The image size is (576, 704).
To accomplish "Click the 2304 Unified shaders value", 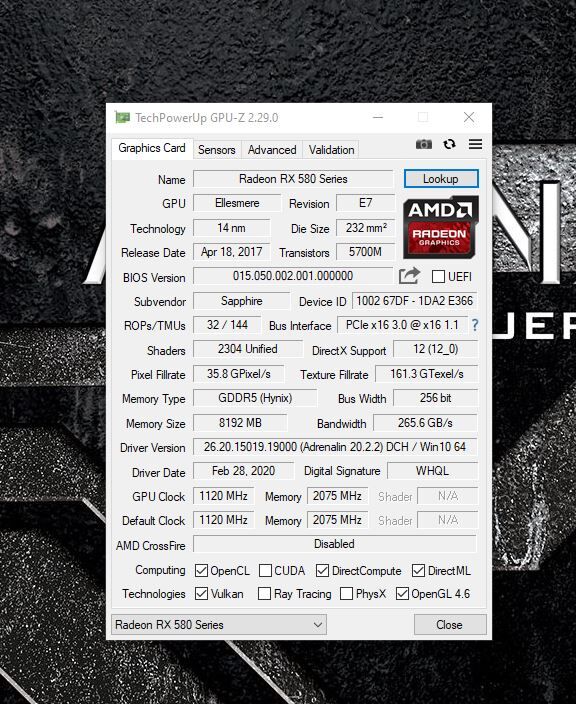I will (x=248, y=349).
